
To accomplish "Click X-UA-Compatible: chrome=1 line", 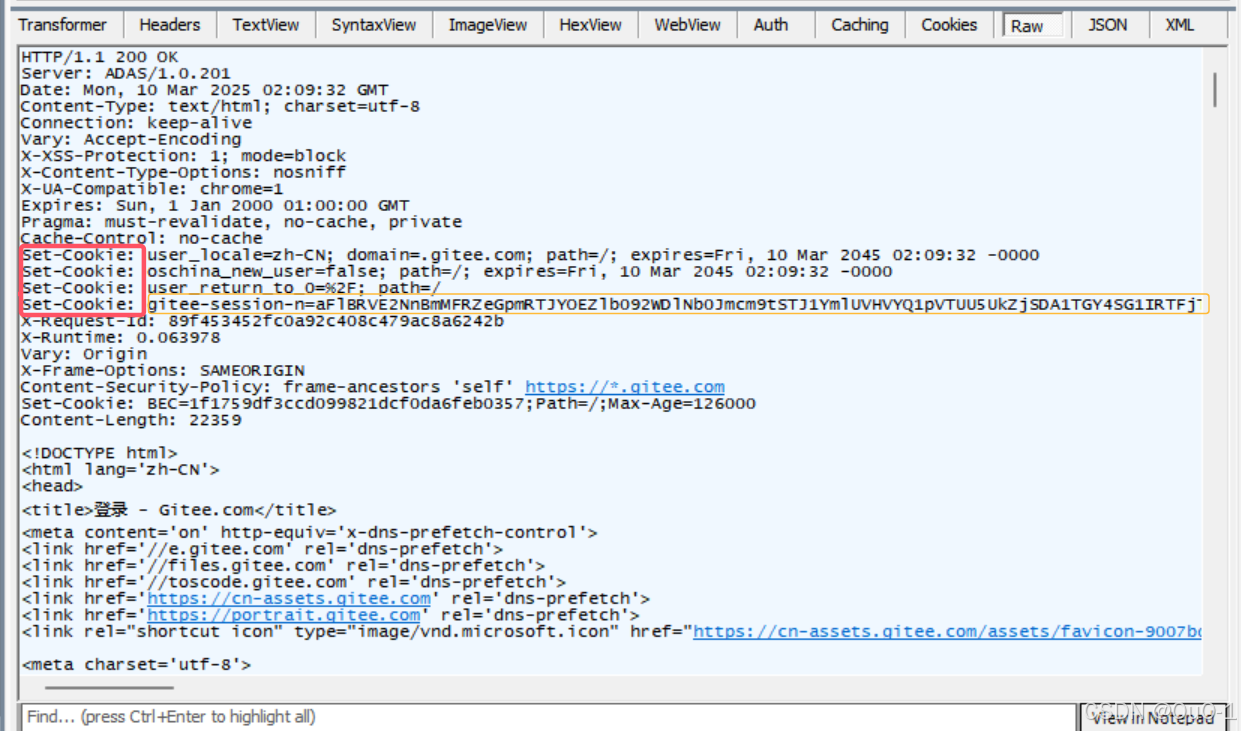I will click(152, 189).
